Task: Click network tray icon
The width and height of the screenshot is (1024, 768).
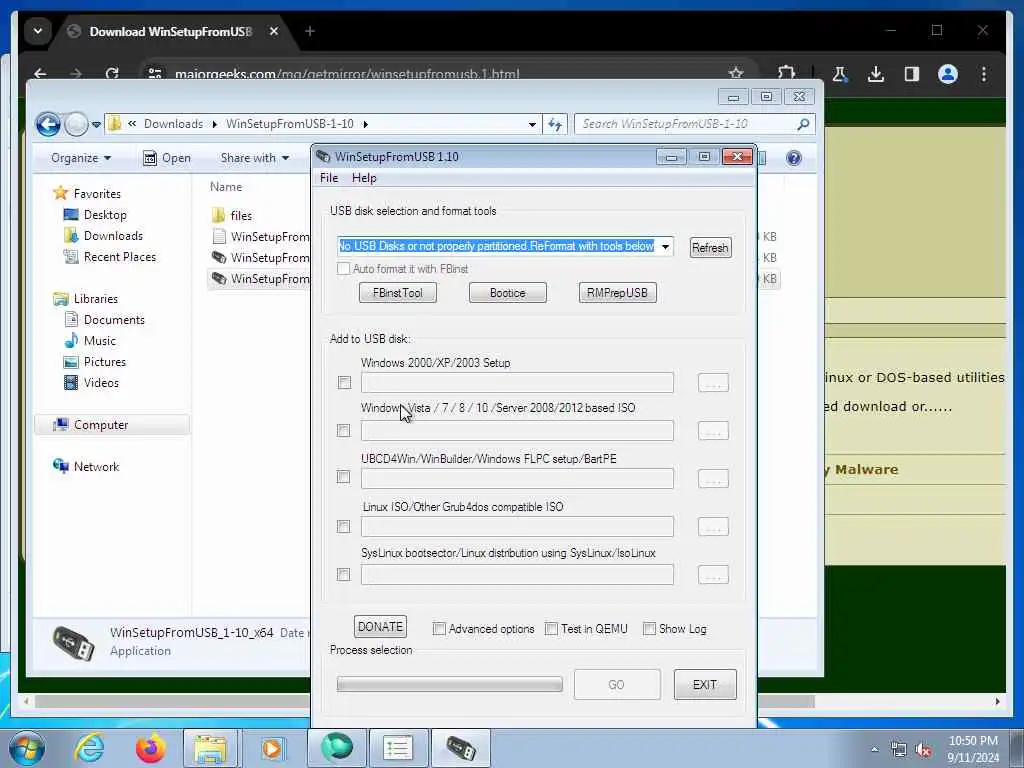Action: (x=899, y=750)
